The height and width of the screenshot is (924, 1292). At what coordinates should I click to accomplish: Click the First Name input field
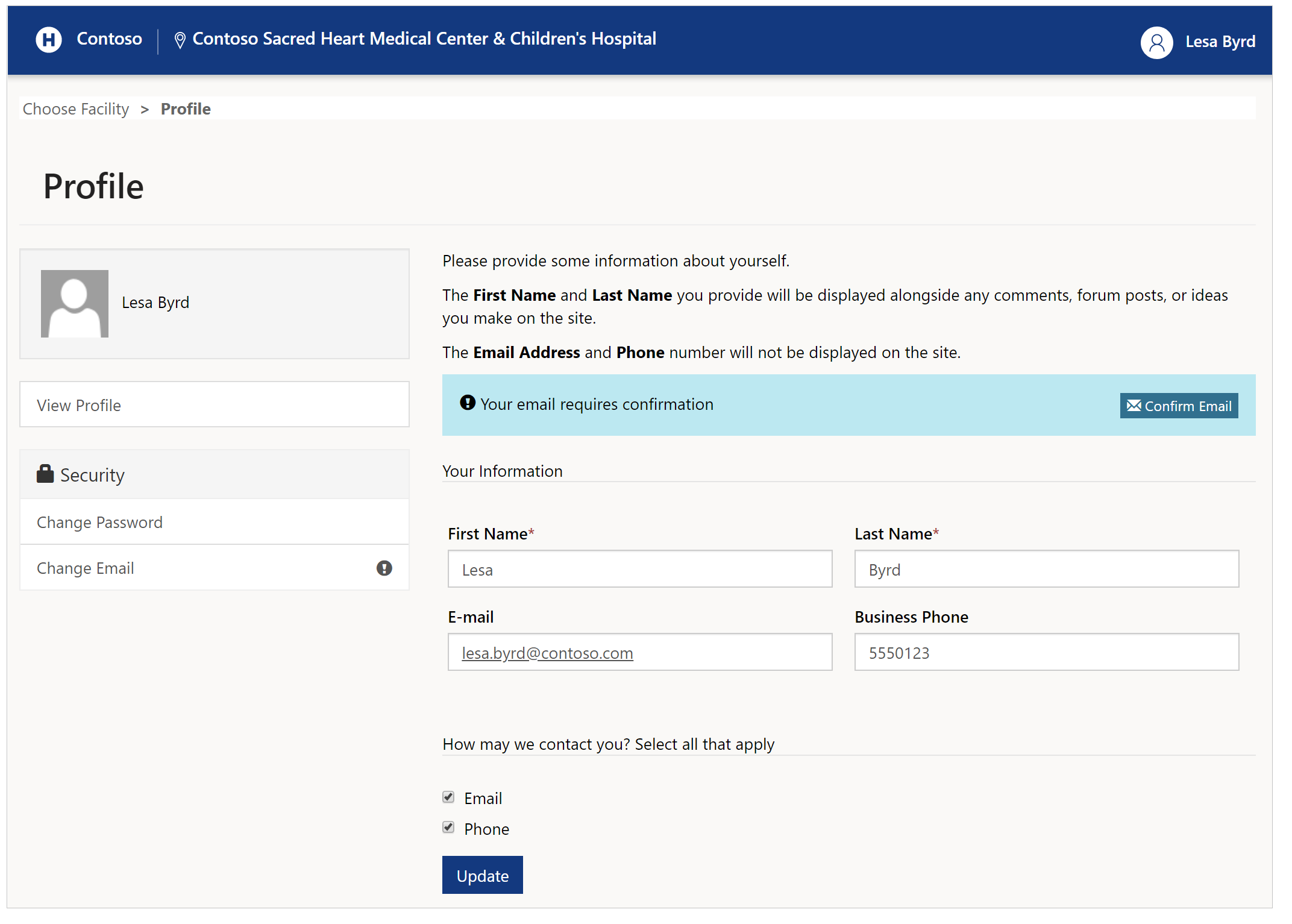tap(642, 569)
